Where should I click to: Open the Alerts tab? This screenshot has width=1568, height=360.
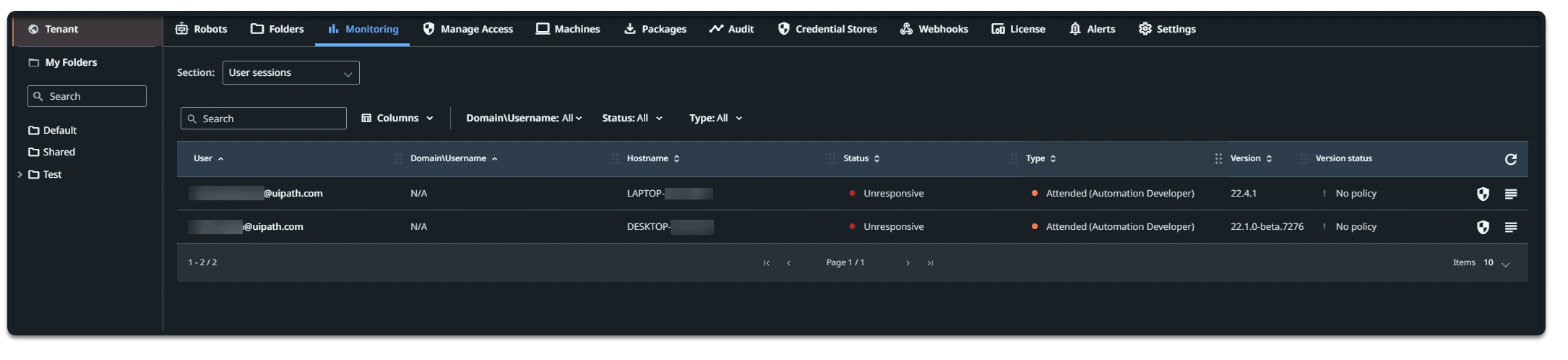(x=1092, y=29)
